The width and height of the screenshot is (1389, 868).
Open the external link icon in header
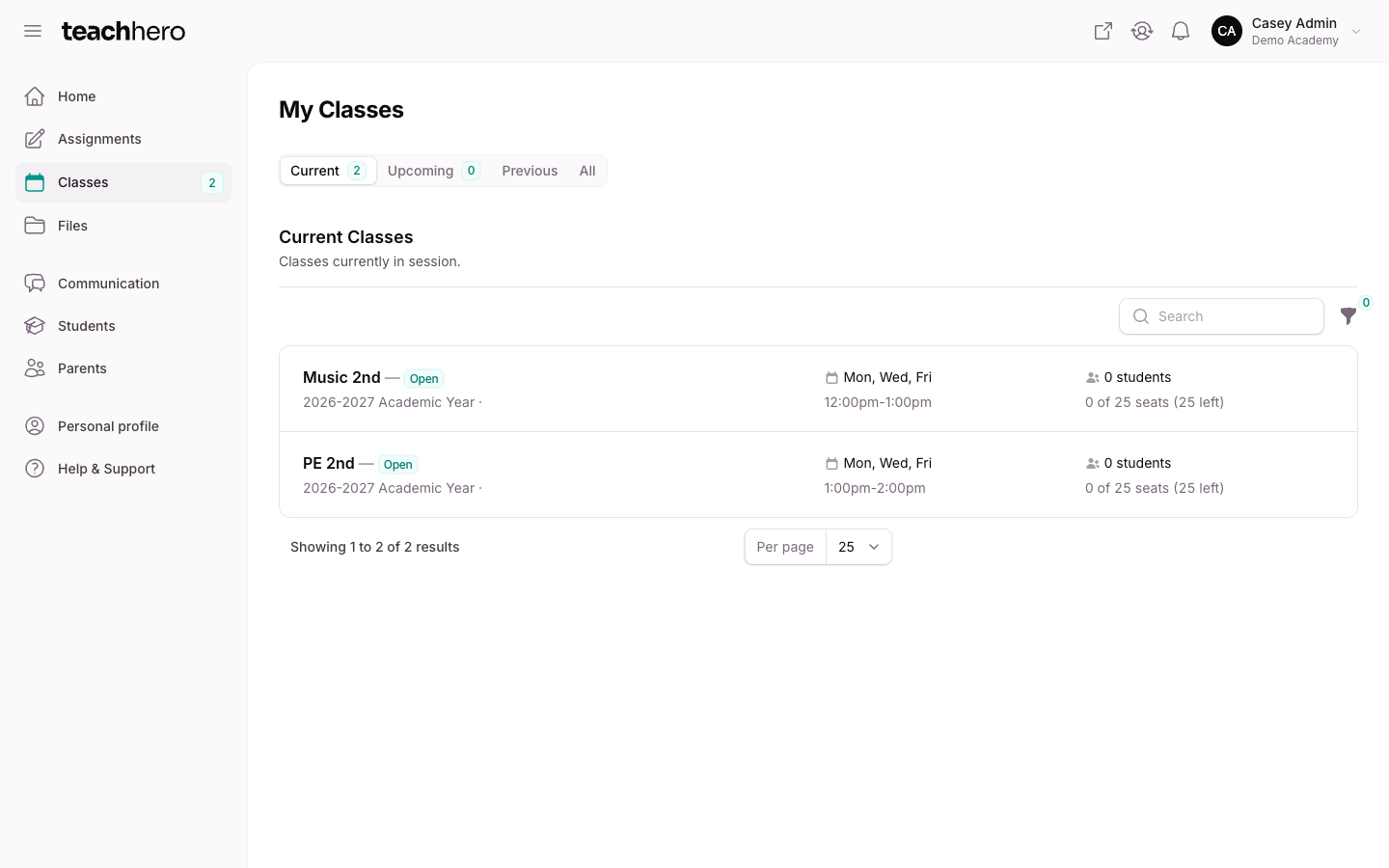click(1103, 31)
